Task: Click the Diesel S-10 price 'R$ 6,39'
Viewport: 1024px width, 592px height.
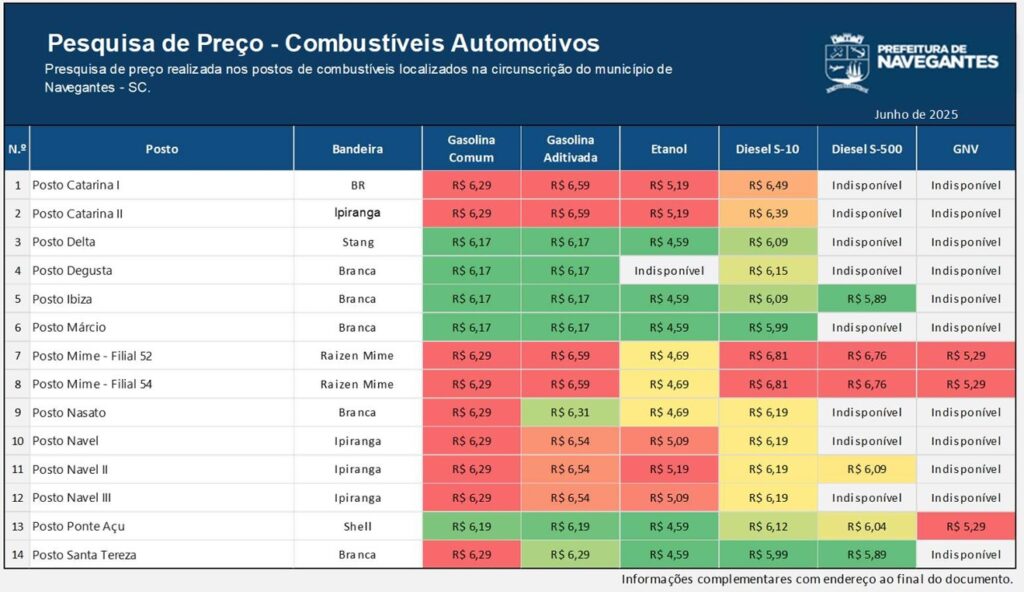Action: pyautogui.click(x=768, y=214)
